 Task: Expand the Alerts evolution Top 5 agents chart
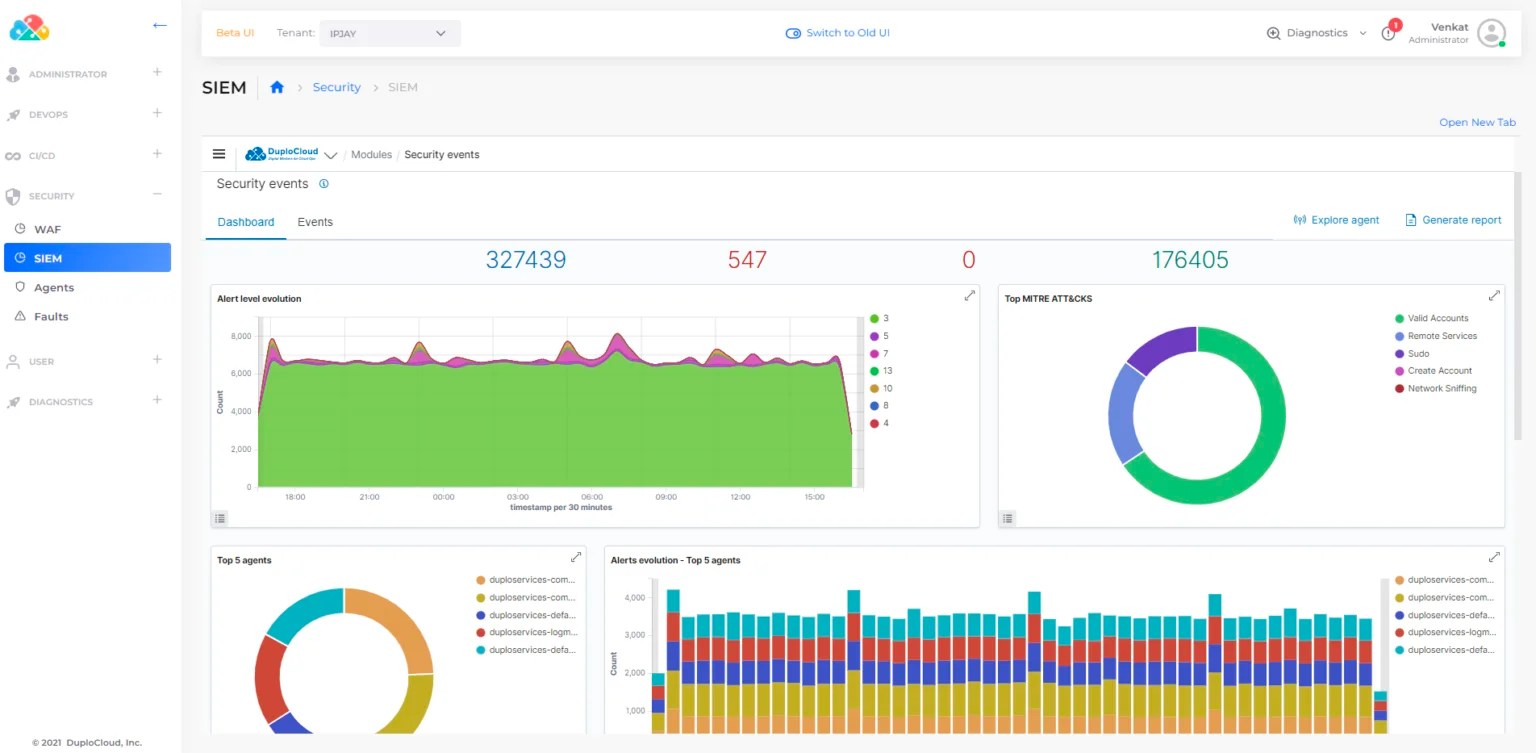[x=1494, y=557]
